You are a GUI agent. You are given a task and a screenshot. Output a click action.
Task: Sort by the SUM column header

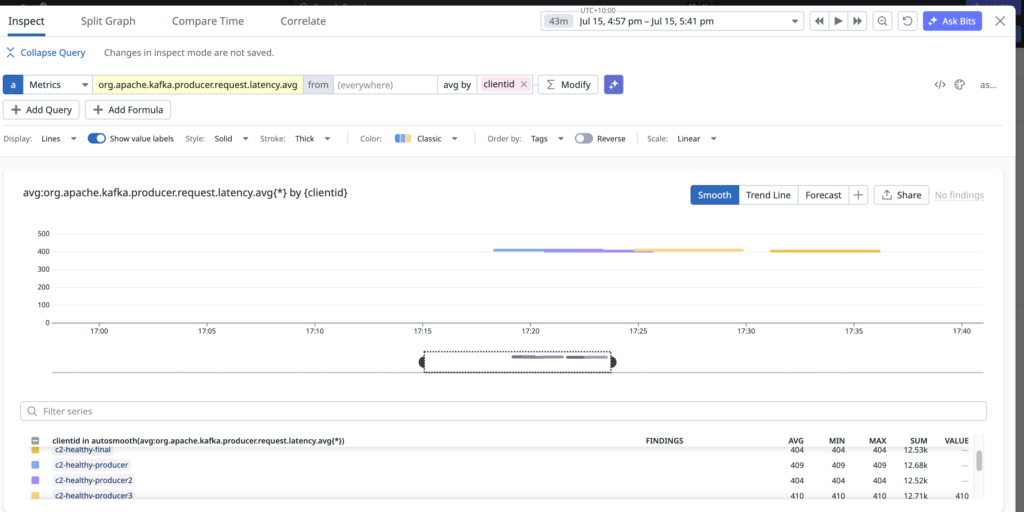(x=919, y=441)
